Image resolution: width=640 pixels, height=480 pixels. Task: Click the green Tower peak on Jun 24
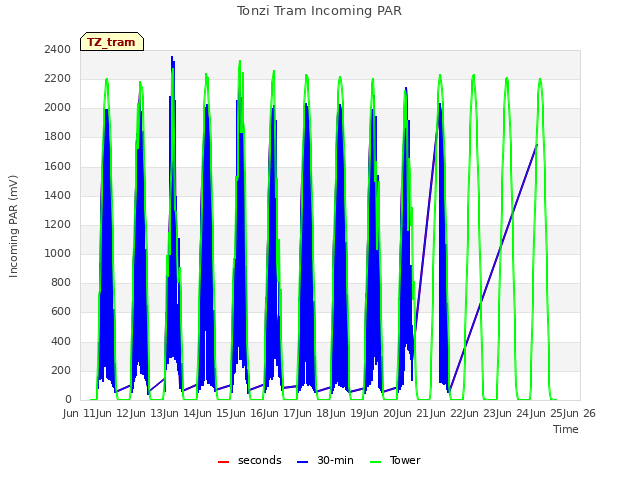540,79
